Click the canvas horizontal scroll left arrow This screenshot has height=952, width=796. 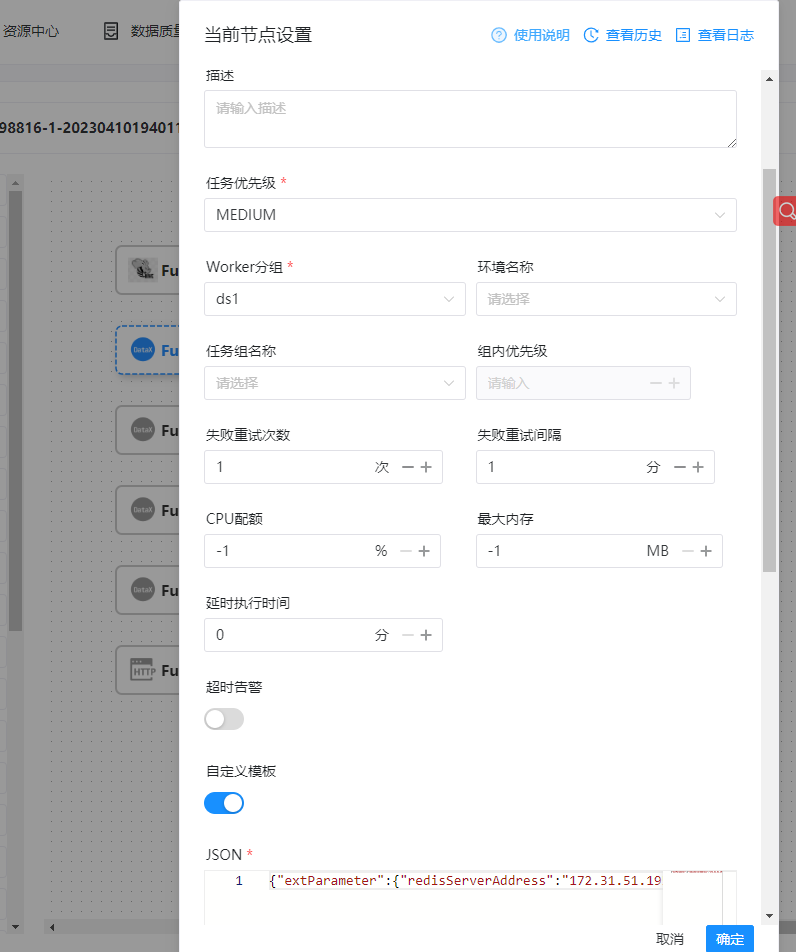click(52, 927)
